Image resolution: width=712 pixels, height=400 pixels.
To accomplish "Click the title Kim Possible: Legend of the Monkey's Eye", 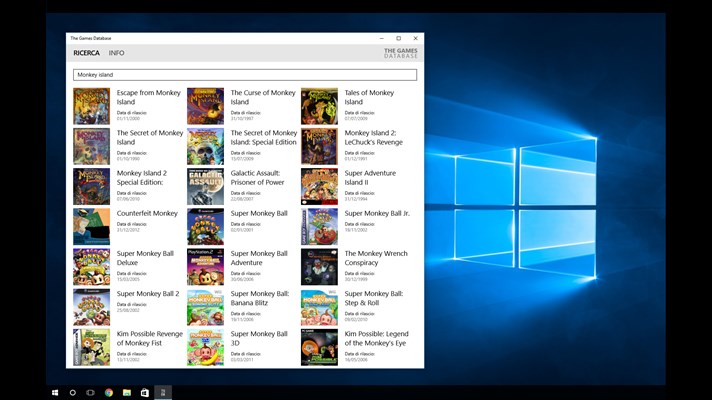I will [x=376, y=338].
